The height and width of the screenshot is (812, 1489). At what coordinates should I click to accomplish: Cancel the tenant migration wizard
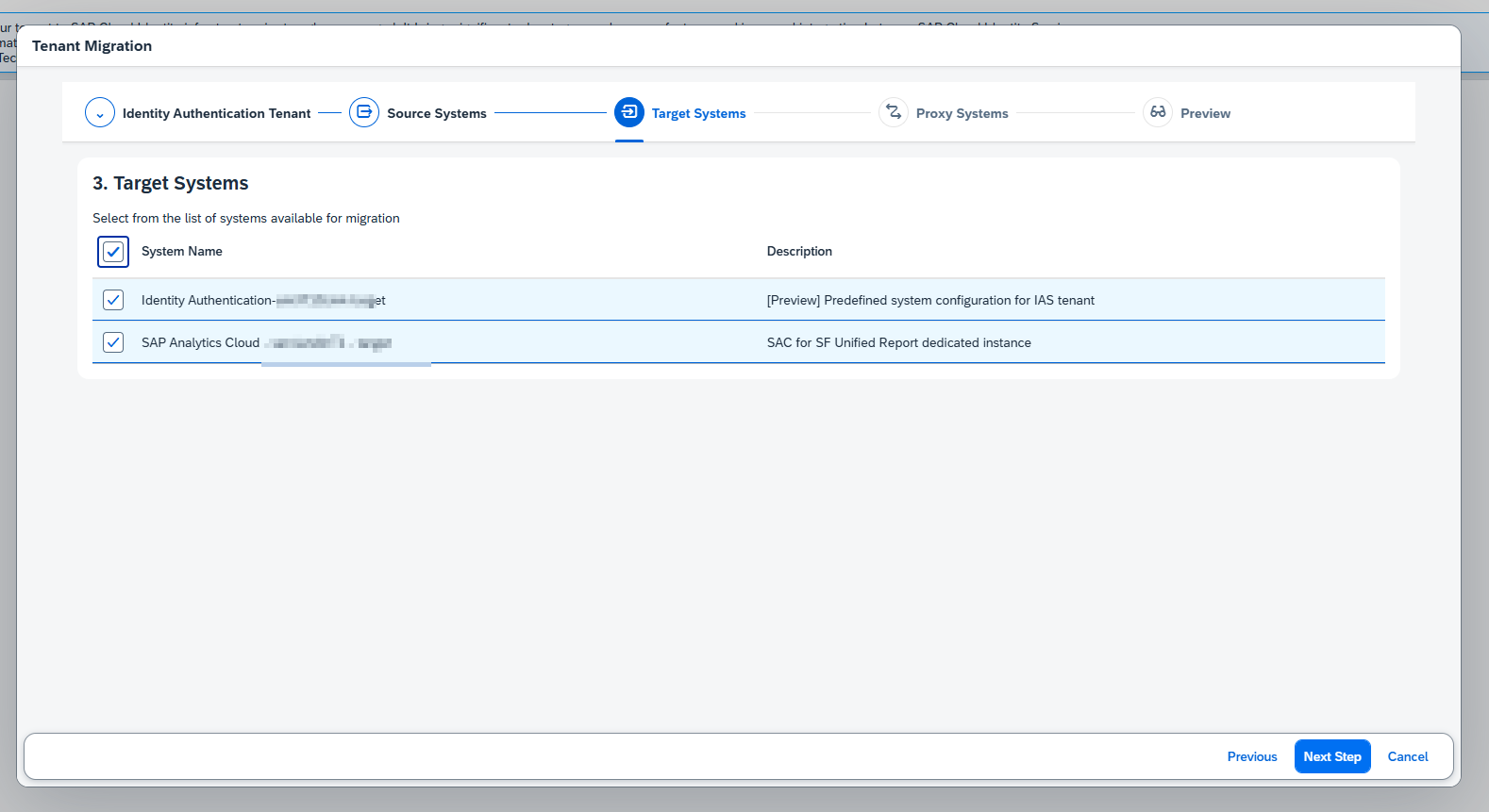point(1408,756)
